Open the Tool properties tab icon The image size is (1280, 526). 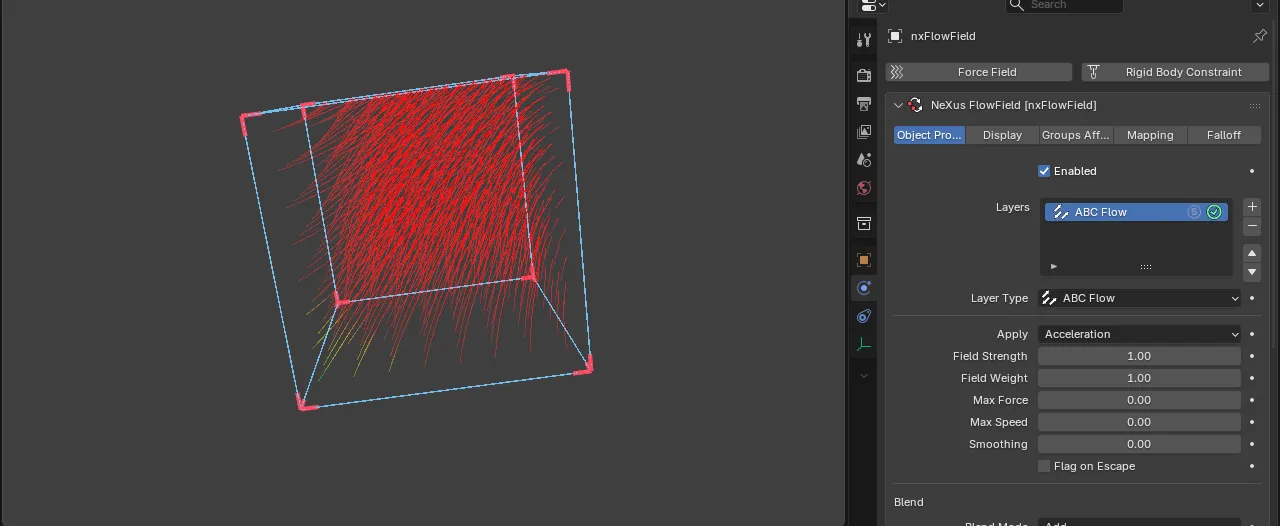point(864,40)
